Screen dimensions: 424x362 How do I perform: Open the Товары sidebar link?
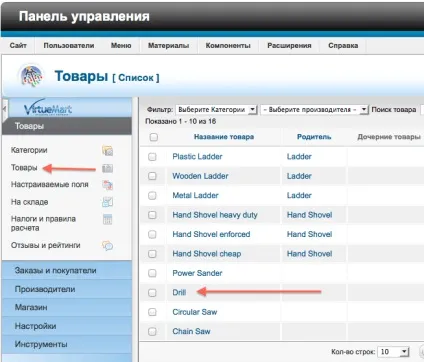24,168
